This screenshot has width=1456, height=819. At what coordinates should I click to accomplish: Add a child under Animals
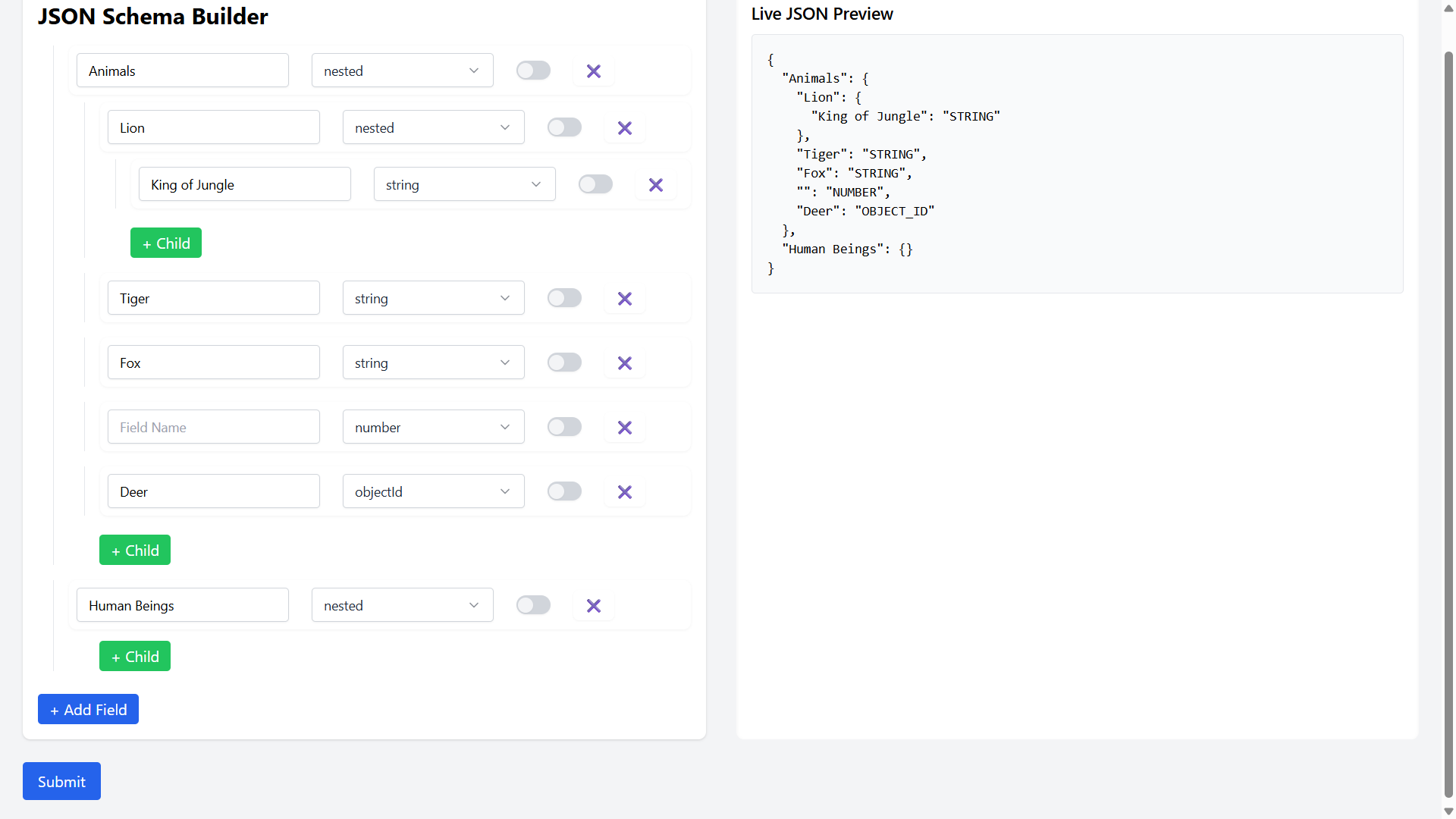[135, 551]
